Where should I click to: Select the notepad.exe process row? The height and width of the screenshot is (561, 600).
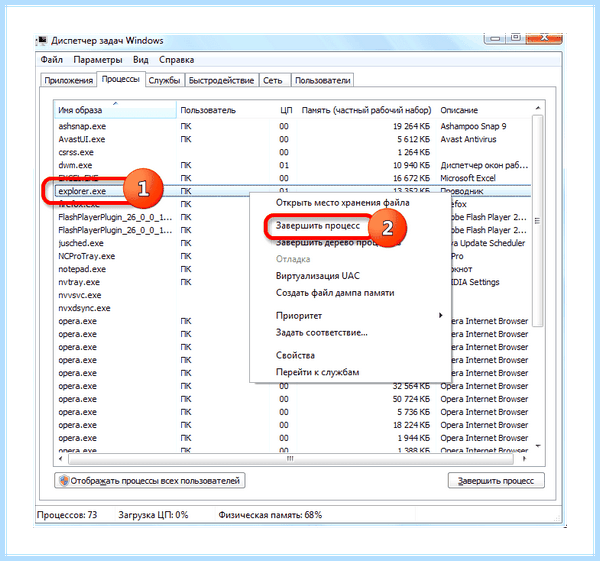(152, 269)
